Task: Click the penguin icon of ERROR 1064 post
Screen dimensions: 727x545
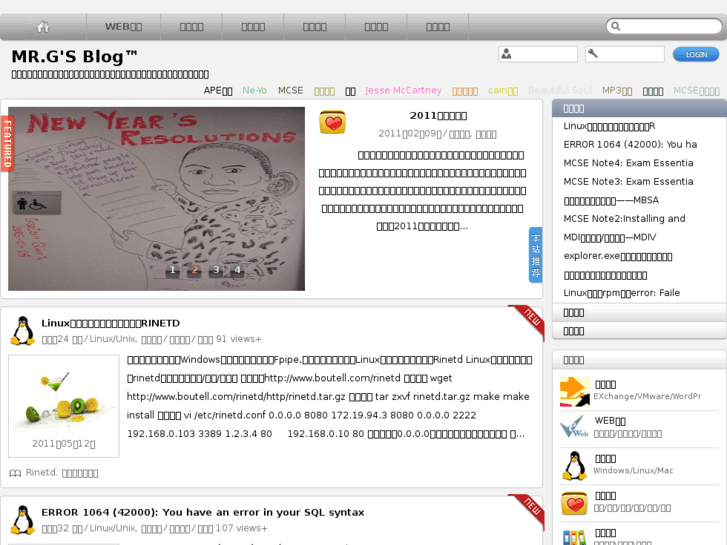Action: point(22,520)
